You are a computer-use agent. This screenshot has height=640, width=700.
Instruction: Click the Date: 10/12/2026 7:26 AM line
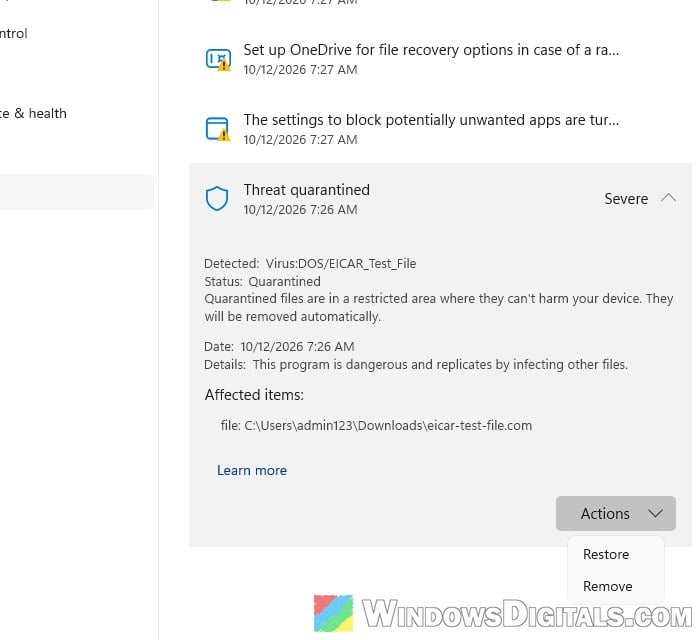(x=279, y=346)
